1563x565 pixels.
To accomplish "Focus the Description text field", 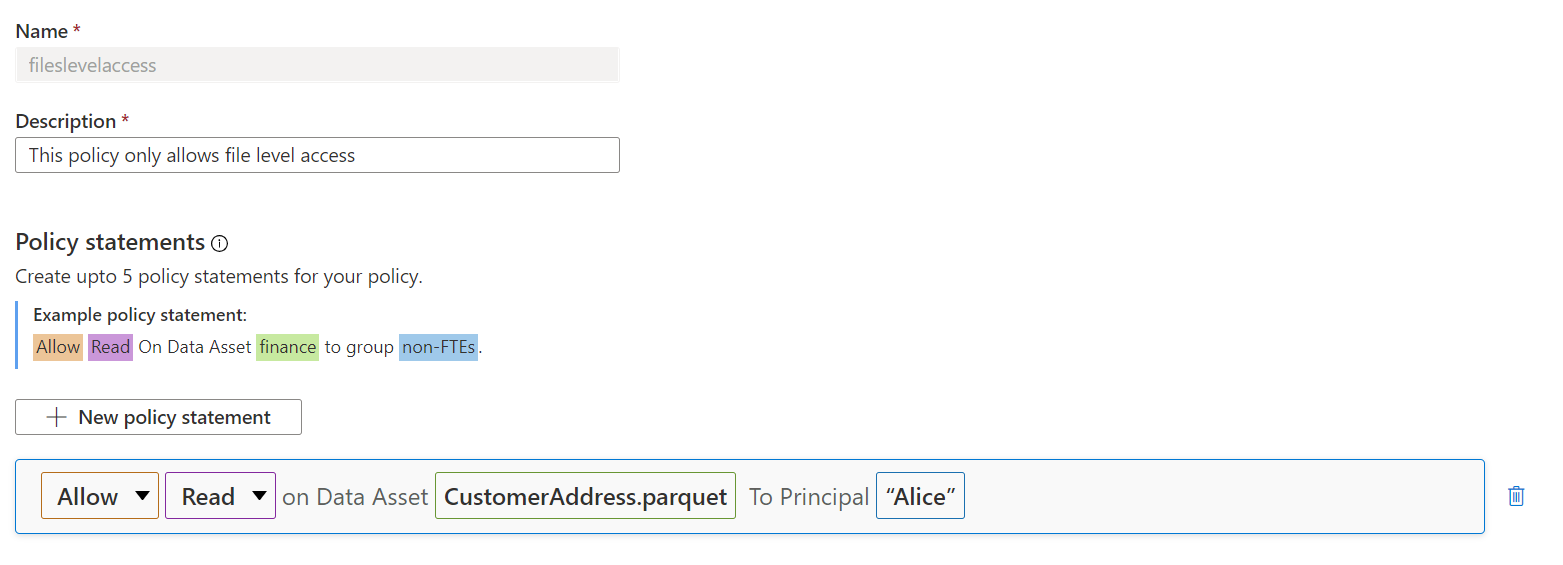I will (x=317, y=155).
